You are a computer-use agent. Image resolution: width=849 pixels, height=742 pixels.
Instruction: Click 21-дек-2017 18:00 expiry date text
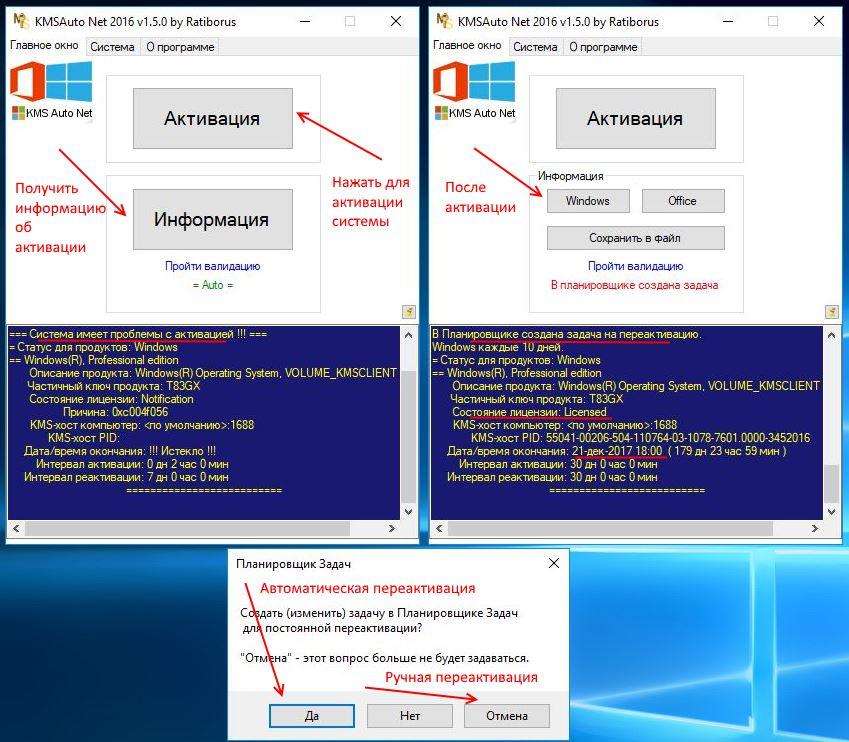(x=617, y=451)
